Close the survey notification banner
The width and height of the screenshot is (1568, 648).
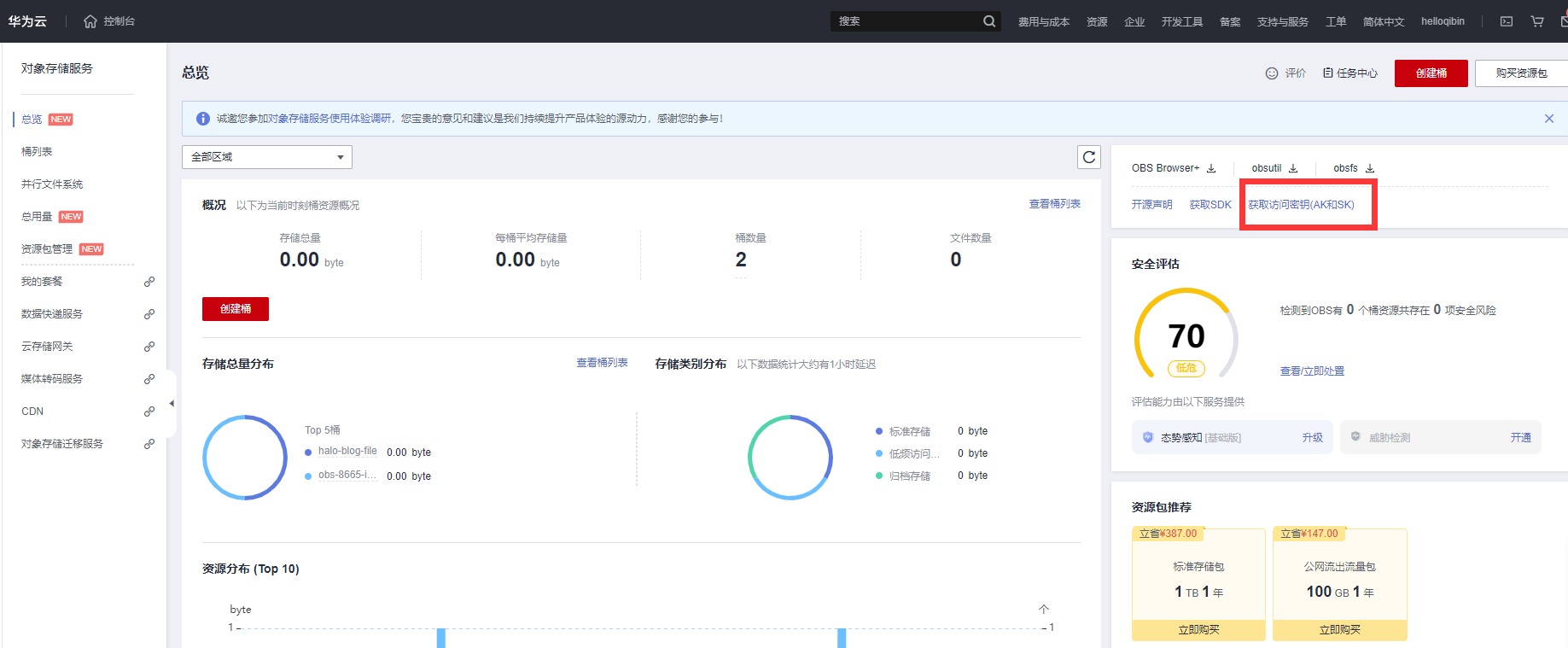click(x=1549, y=119)
